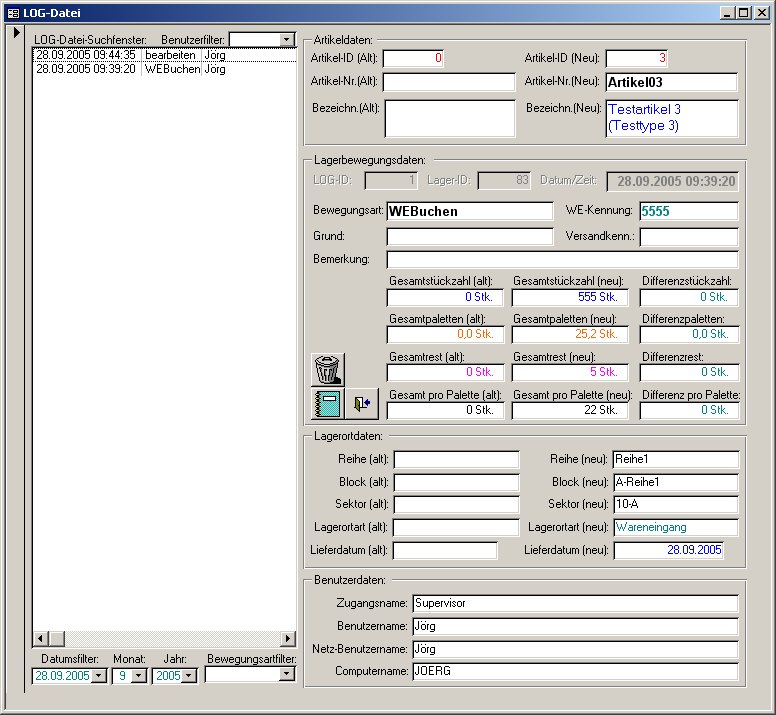Click into the Bemerkung field
This screenshot has width=776, height=715.
pos(562,259)
